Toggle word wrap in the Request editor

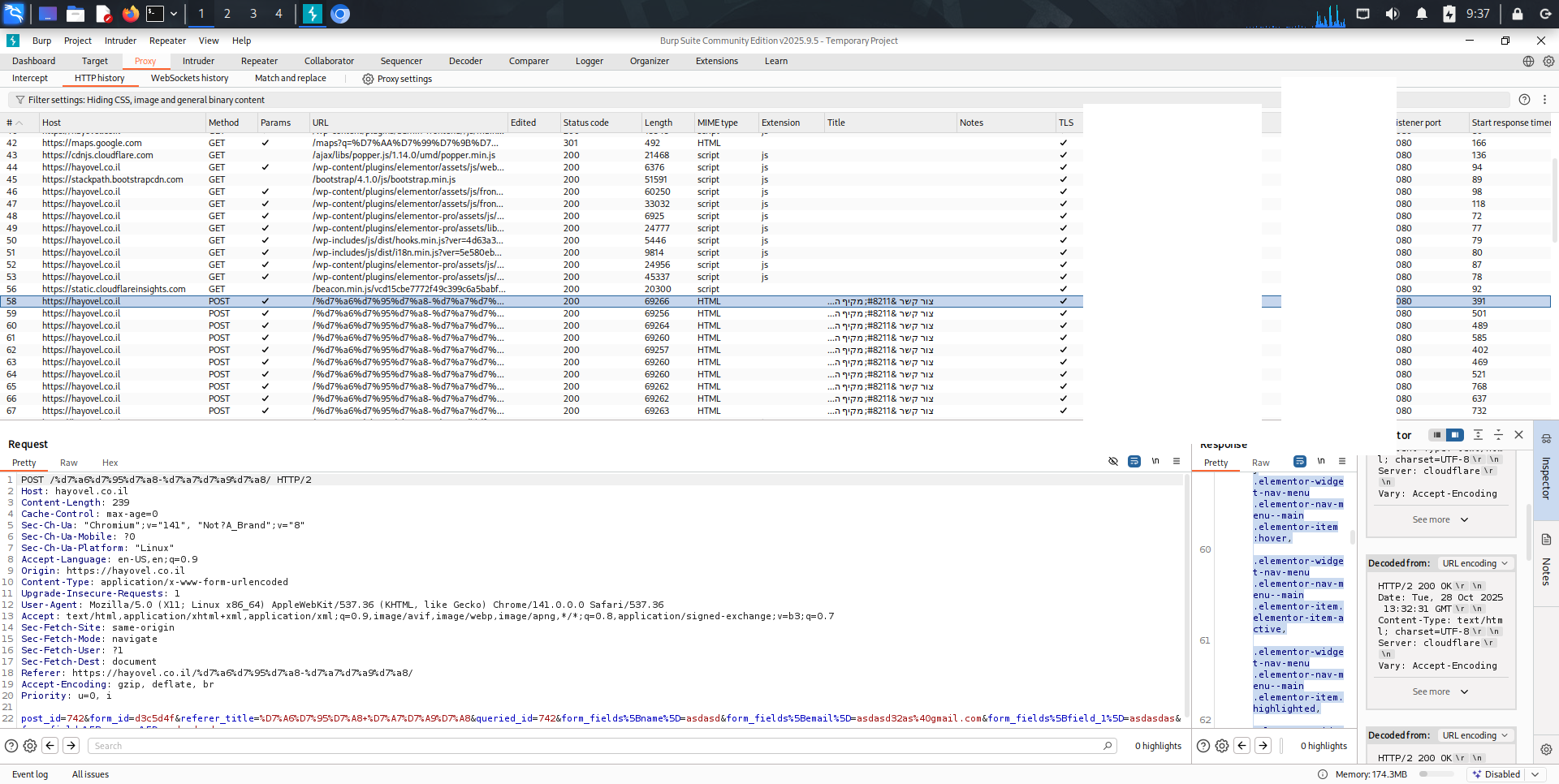click(1134, 461)
